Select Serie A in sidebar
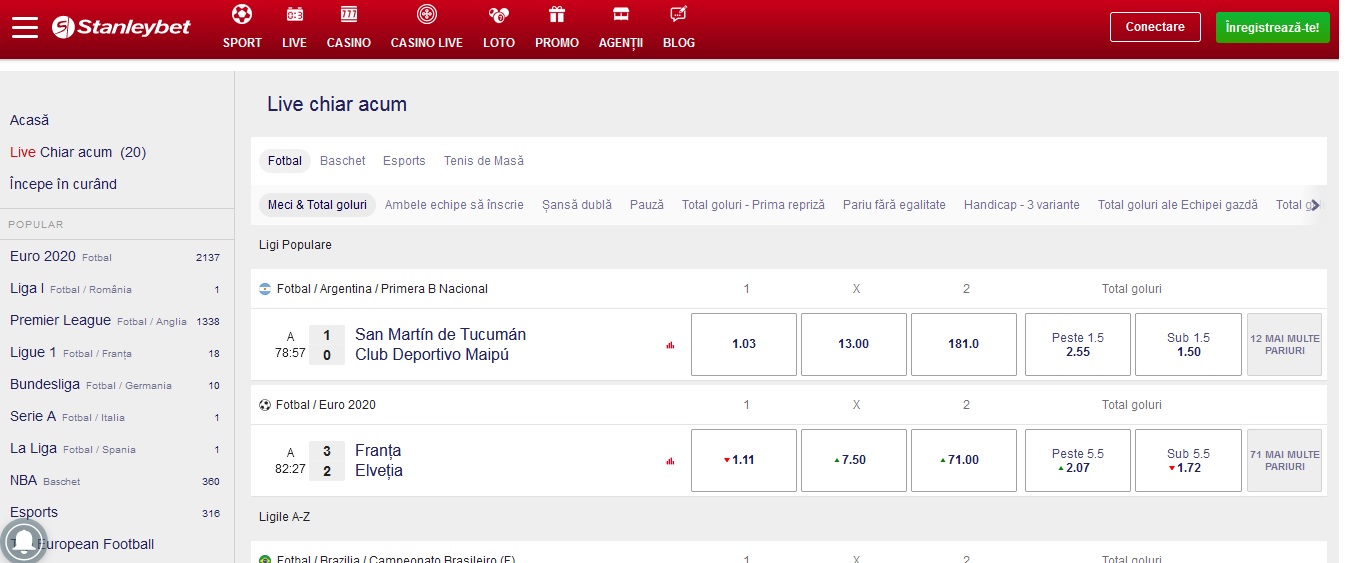The image size is (1353, 563). (x=115, y=417)
